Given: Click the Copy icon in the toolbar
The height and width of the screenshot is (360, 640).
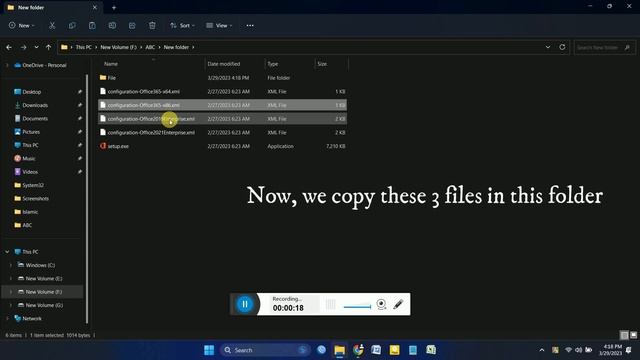Looking at the screenshot, I should point(72,25).
